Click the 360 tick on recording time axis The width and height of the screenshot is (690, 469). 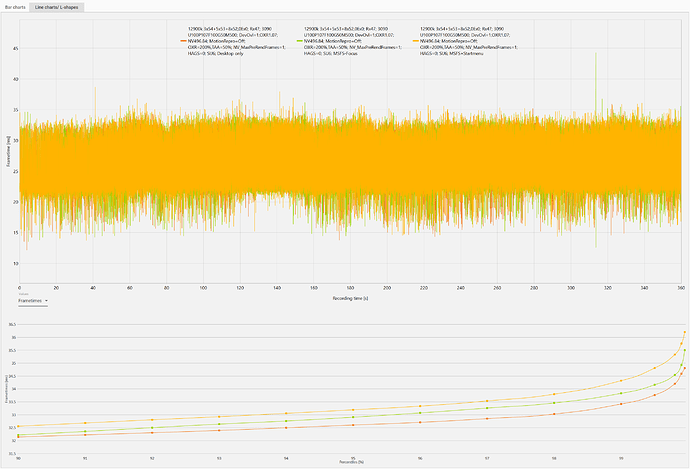pyautogui.click(x=680, y=289)
